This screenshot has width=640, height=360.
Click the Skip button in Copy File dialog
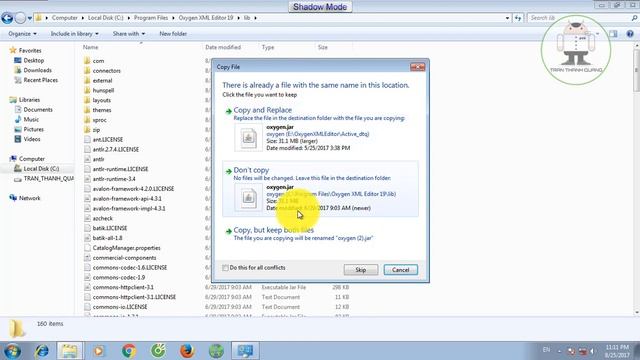coord(360,270)
